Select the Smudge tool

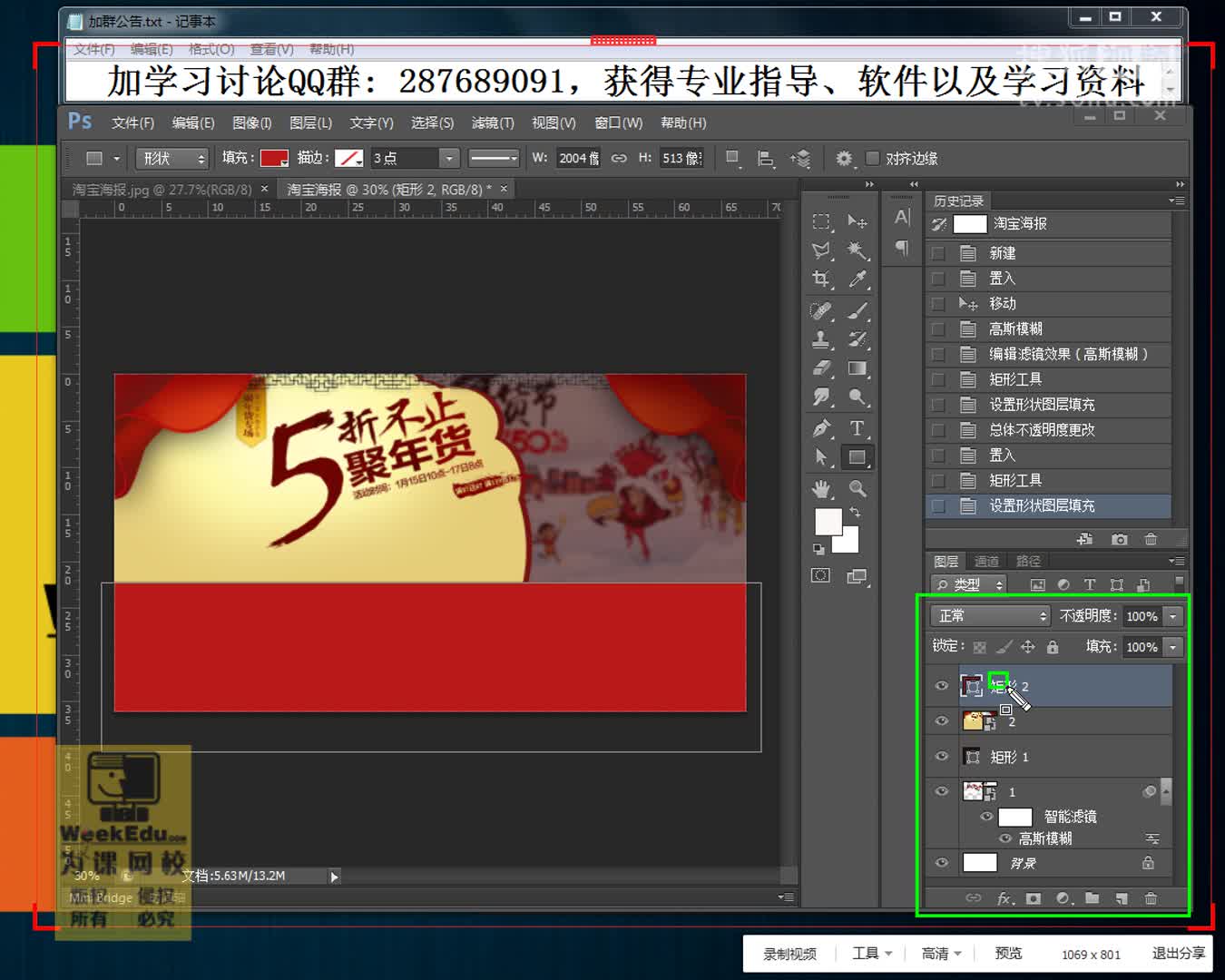pyautogui.click(x=821, y=397)
